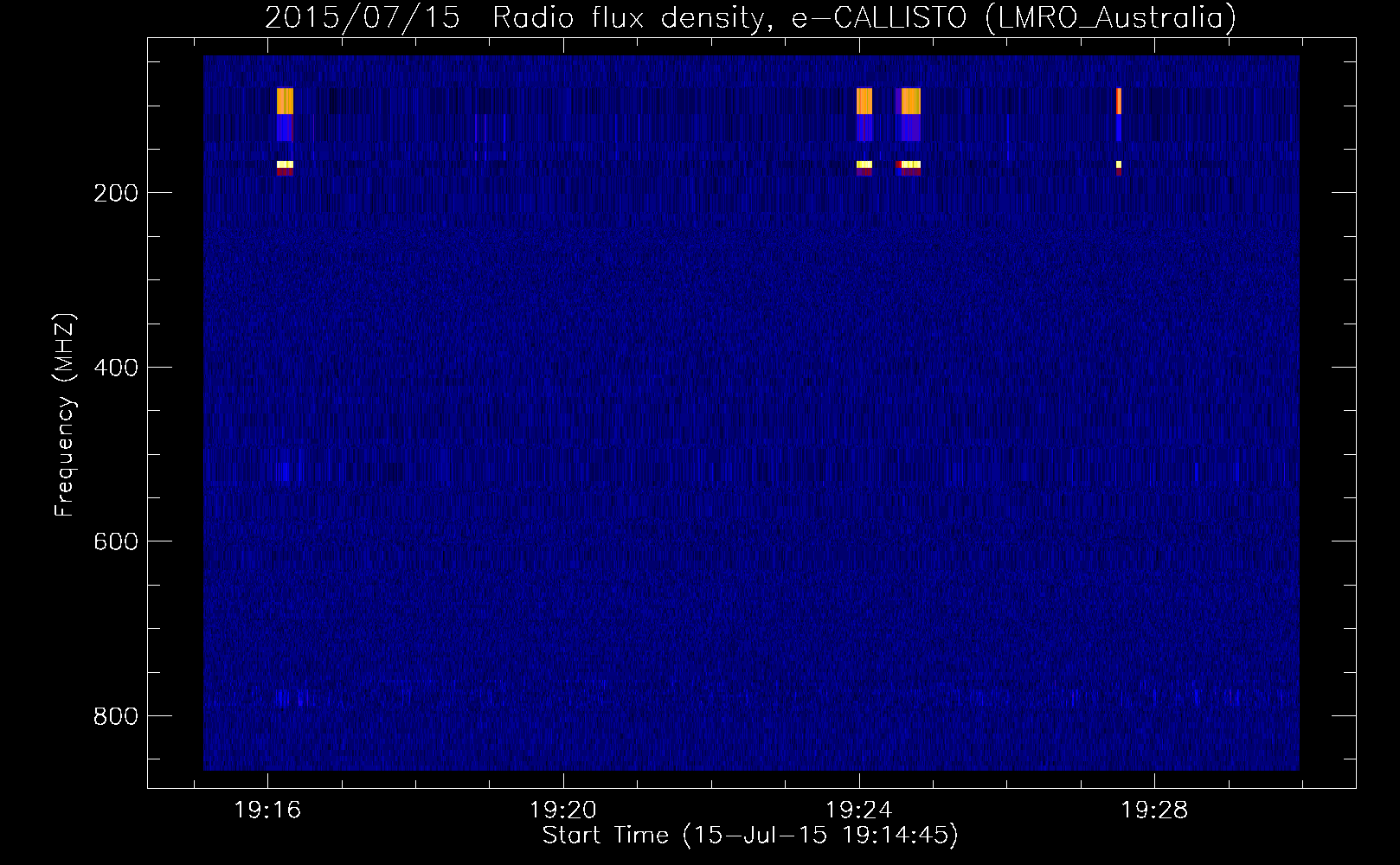Click the 'Frequency (MHZ)' axis label
Viewport: 1400px width, 865px height.
point(65,415)
